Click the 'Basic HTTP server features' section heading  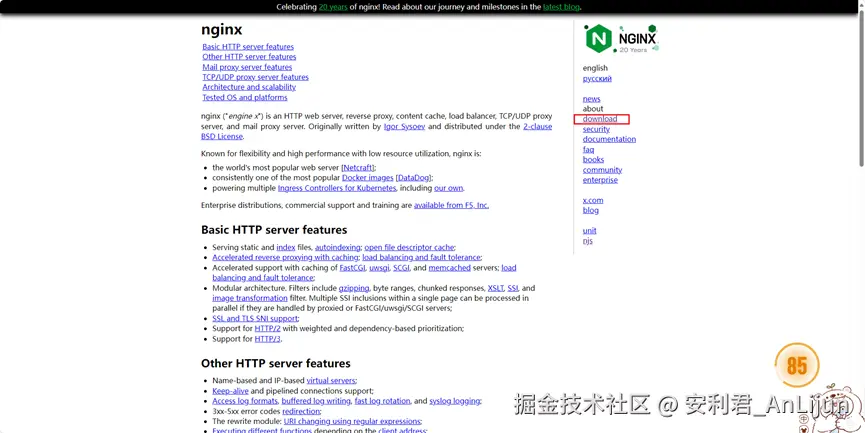coord(274,229)
